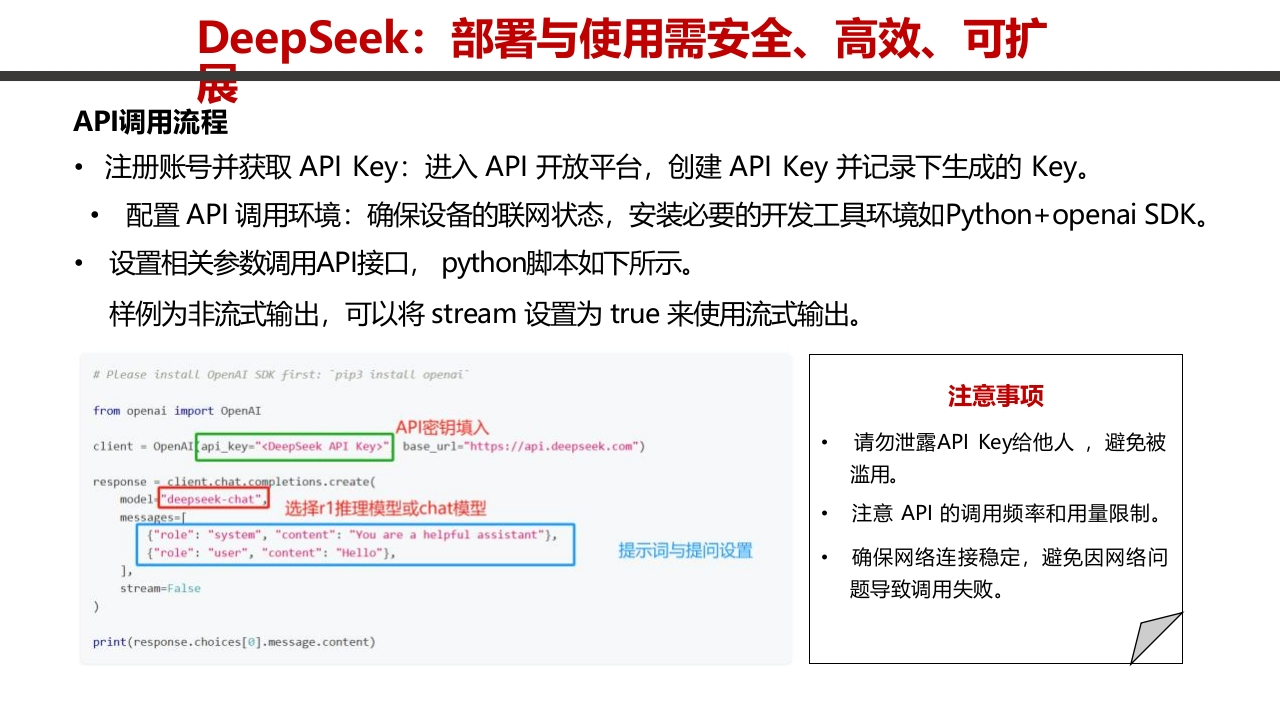The width and height of the screenshot is (1280, 720).
Task: Click the 'stream=False' code line
Action: coord(160,588)
